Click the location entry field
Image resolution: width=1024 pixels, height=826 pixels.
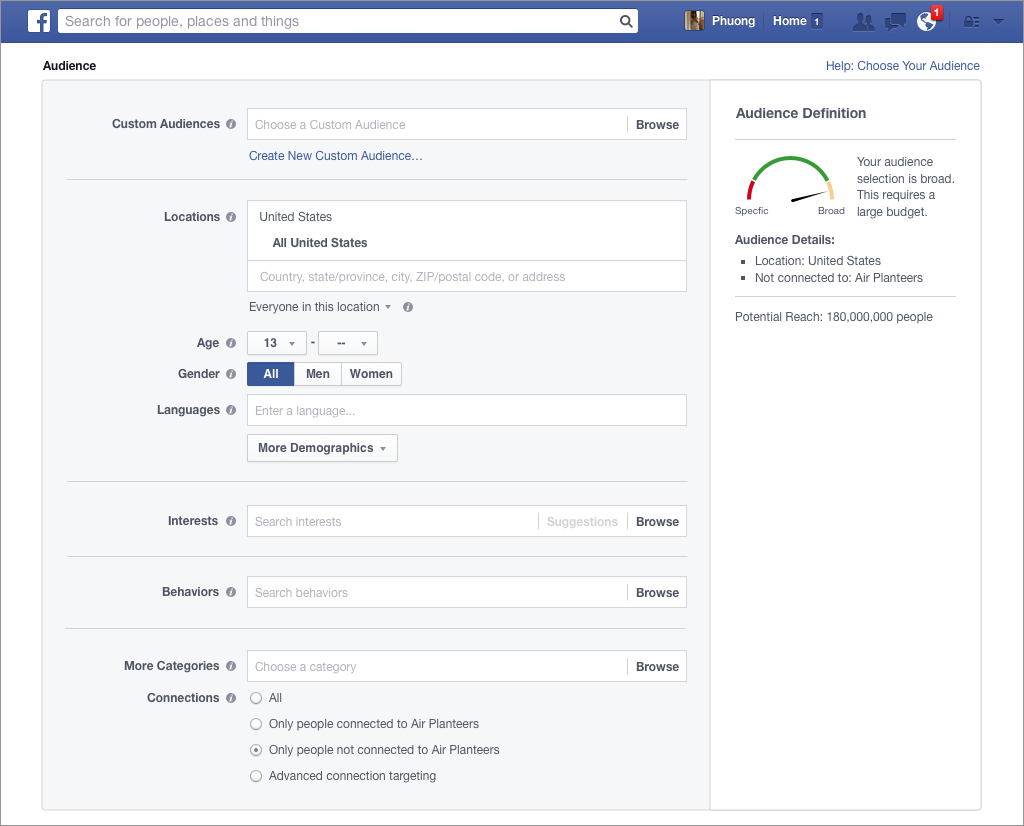pos(467,277)
